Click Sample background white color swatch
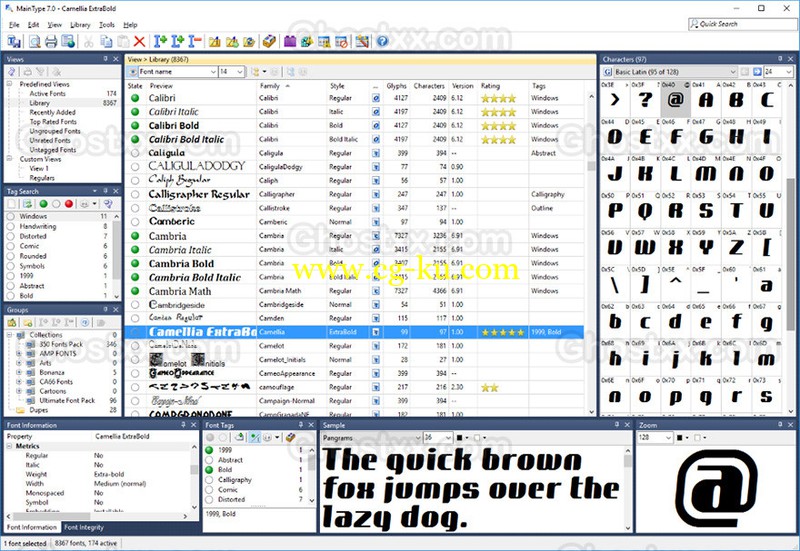The width and height of the screenshot is (800, 551). 477,438
